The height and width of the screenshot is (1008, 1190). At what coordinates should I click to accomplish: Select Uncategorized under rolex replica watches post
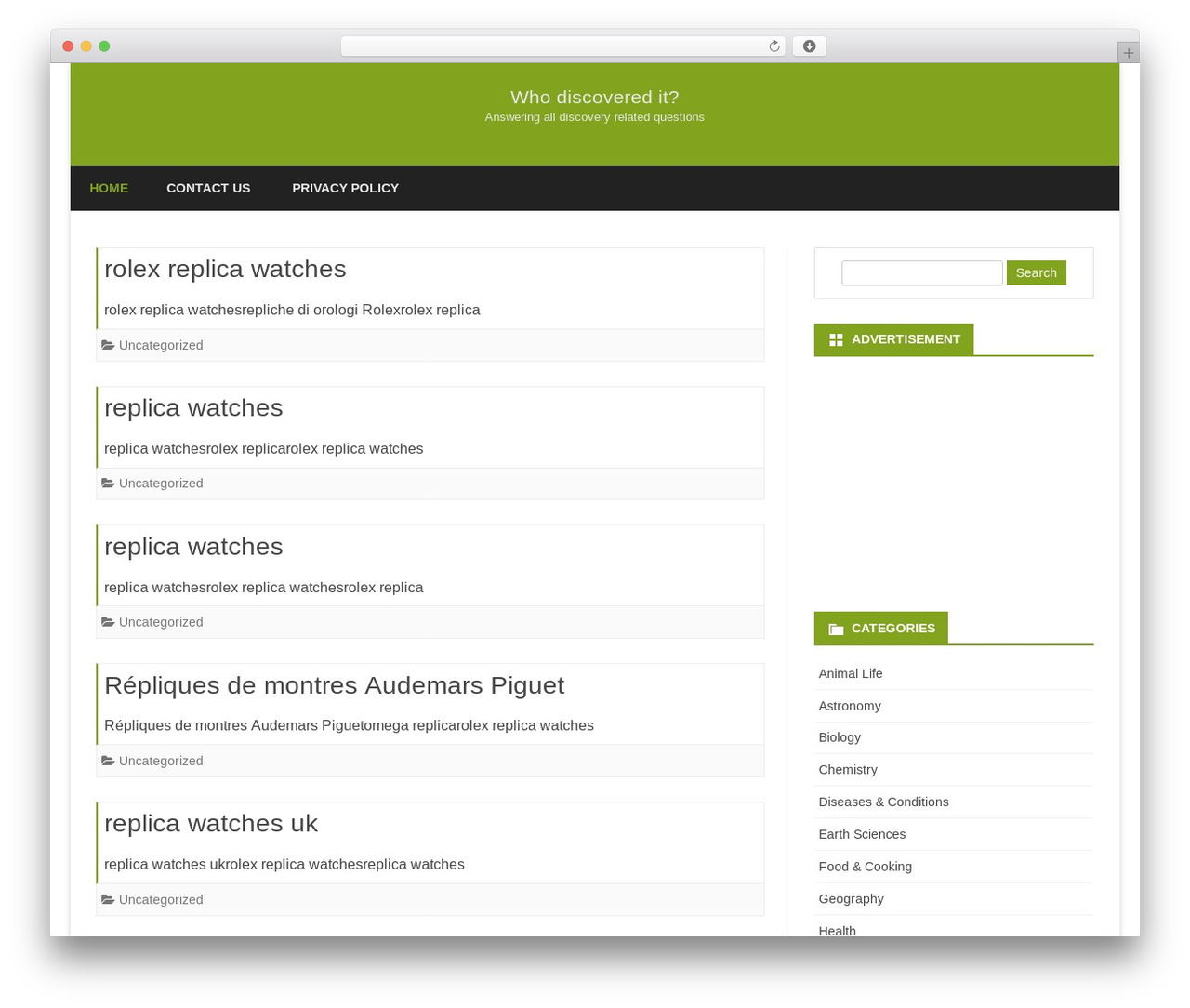[161, 345]
